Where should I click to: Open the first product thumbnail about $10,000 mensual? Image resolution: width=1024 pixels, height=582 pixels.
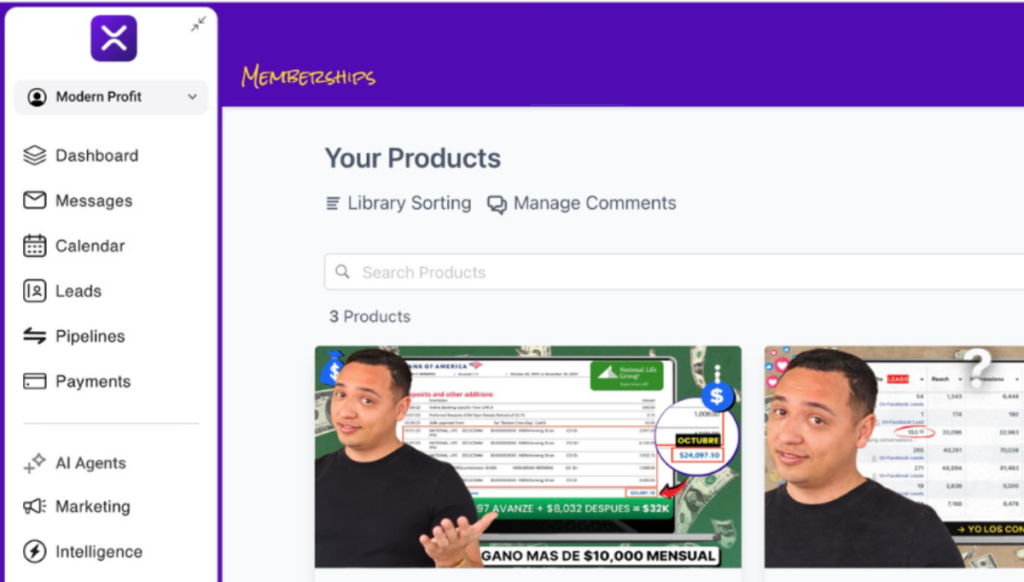pyautogui.click(x=528, y=457)
